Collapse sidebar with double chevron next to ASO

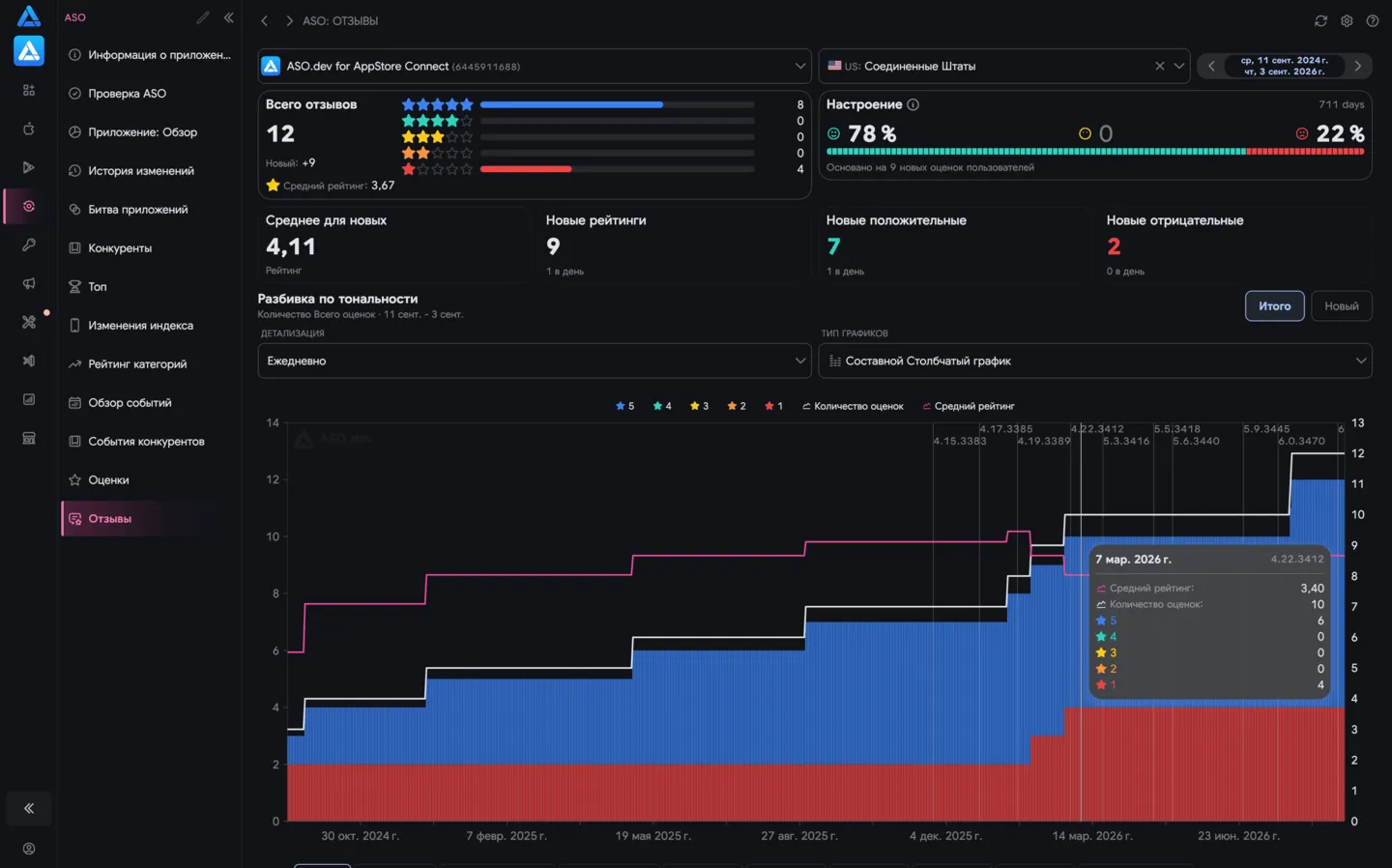click(x=229, y=17)
